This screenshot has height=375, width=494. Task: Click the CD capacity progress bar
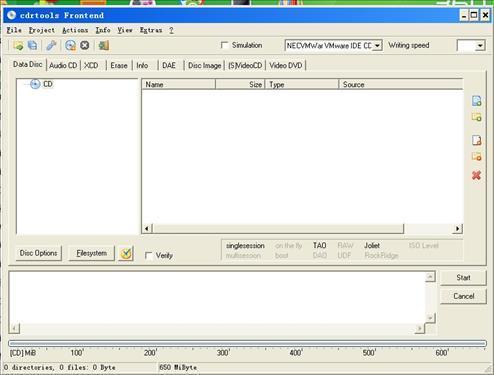pos(247,343)
